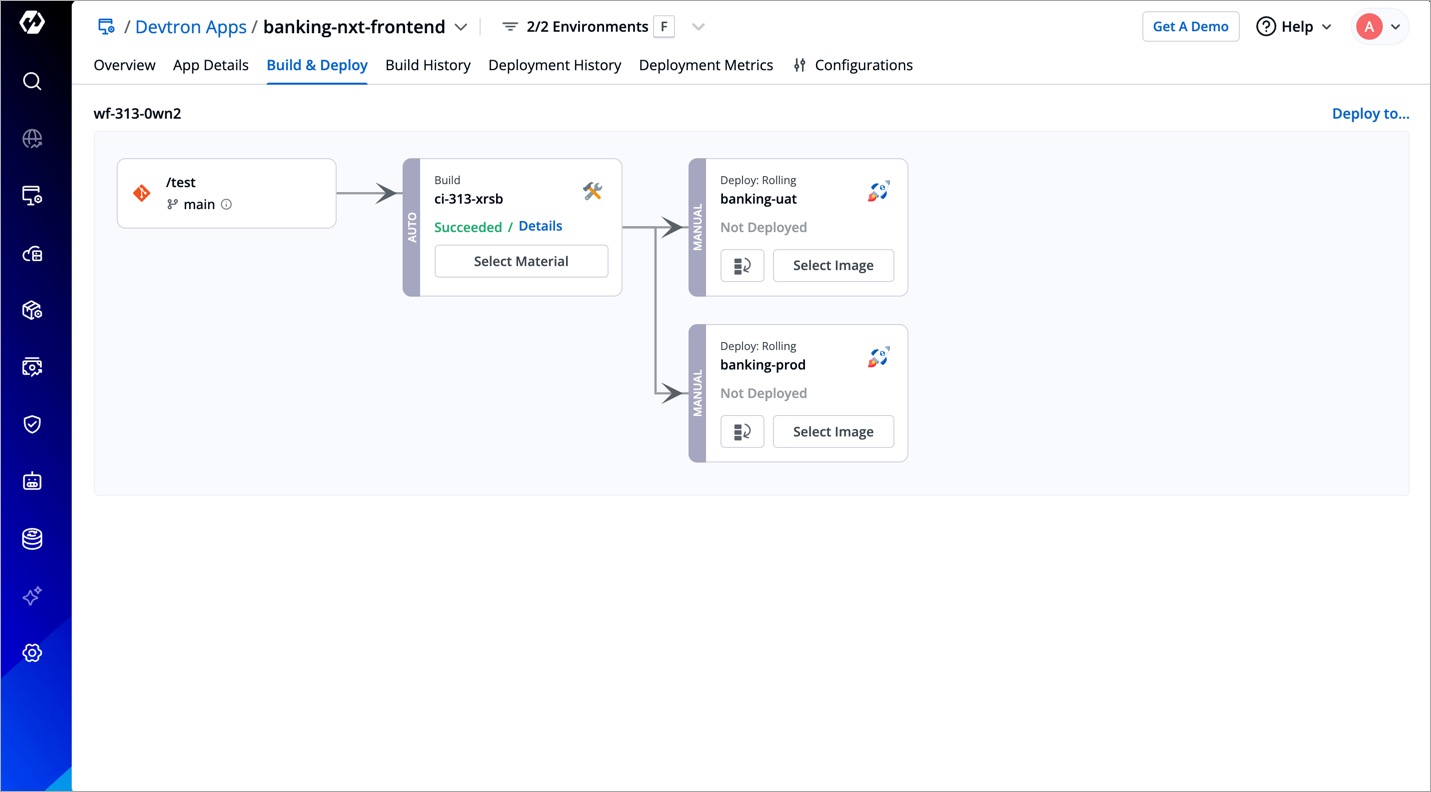Image resolution: width=1431 pixels, height=792 pixels.
Task: Click the security shield icon in sidebar
Action: (32, 424)
